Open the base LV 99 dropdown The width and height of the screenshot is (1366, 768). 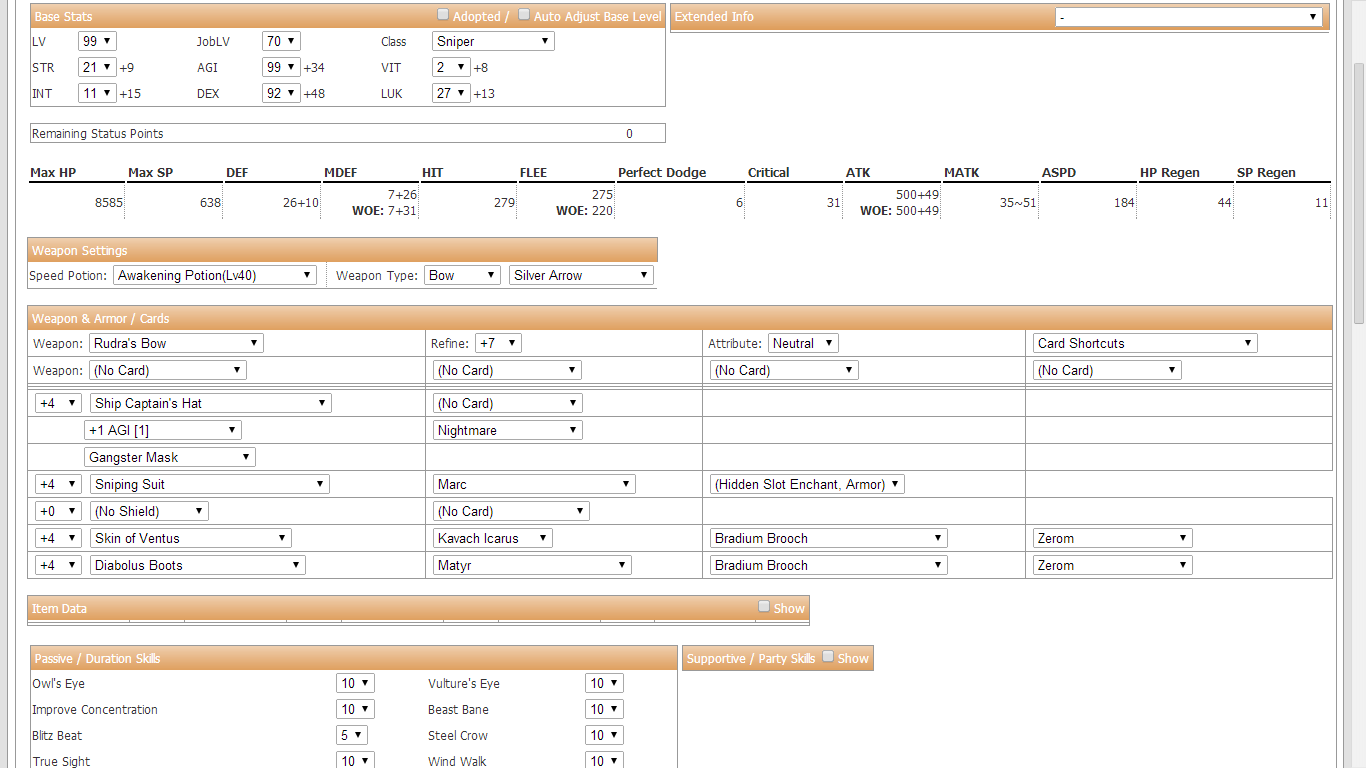pyautogui.click(x=96, y=41)
